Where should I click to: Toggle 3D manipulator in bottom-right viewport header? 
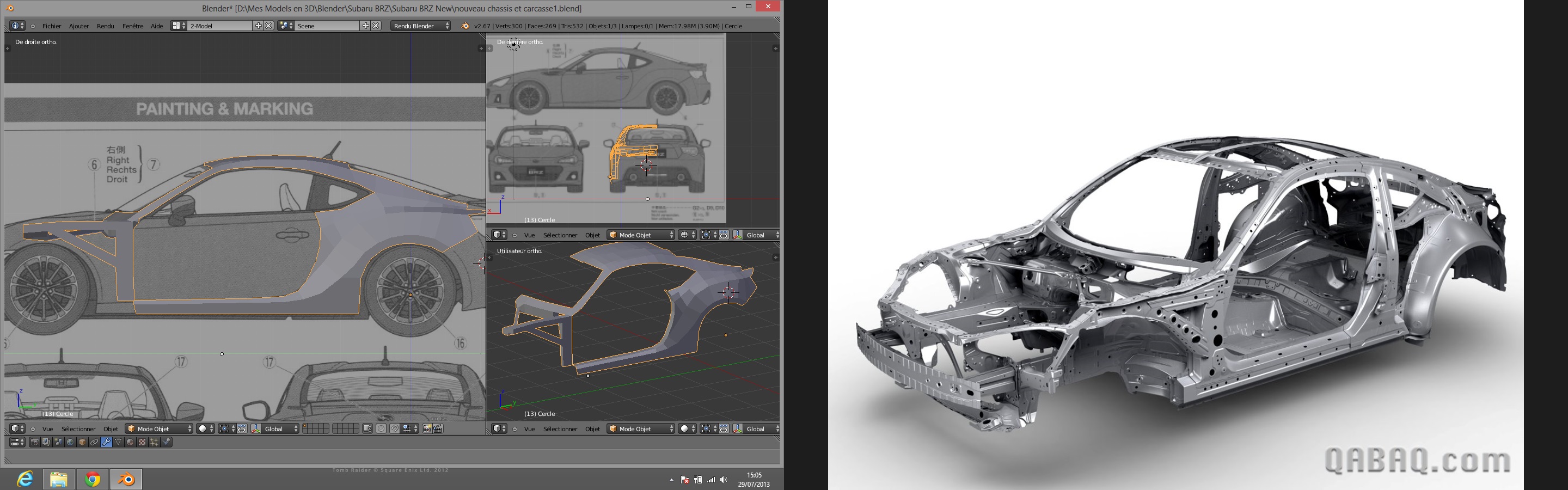click(738, 429)
